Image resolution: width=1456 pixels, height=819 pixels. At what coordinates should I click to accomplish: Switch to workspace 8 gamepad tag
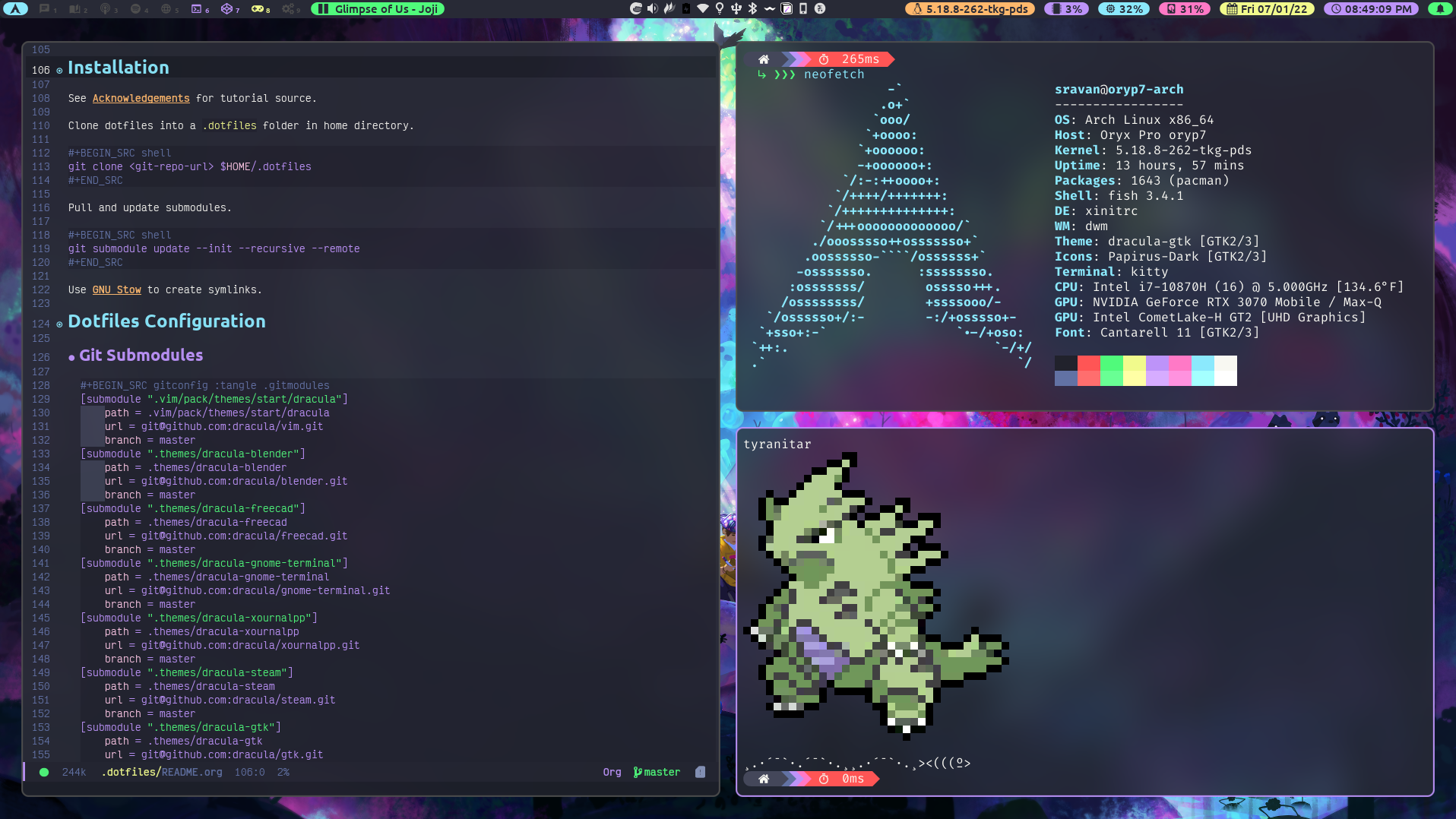pos(260,9)
